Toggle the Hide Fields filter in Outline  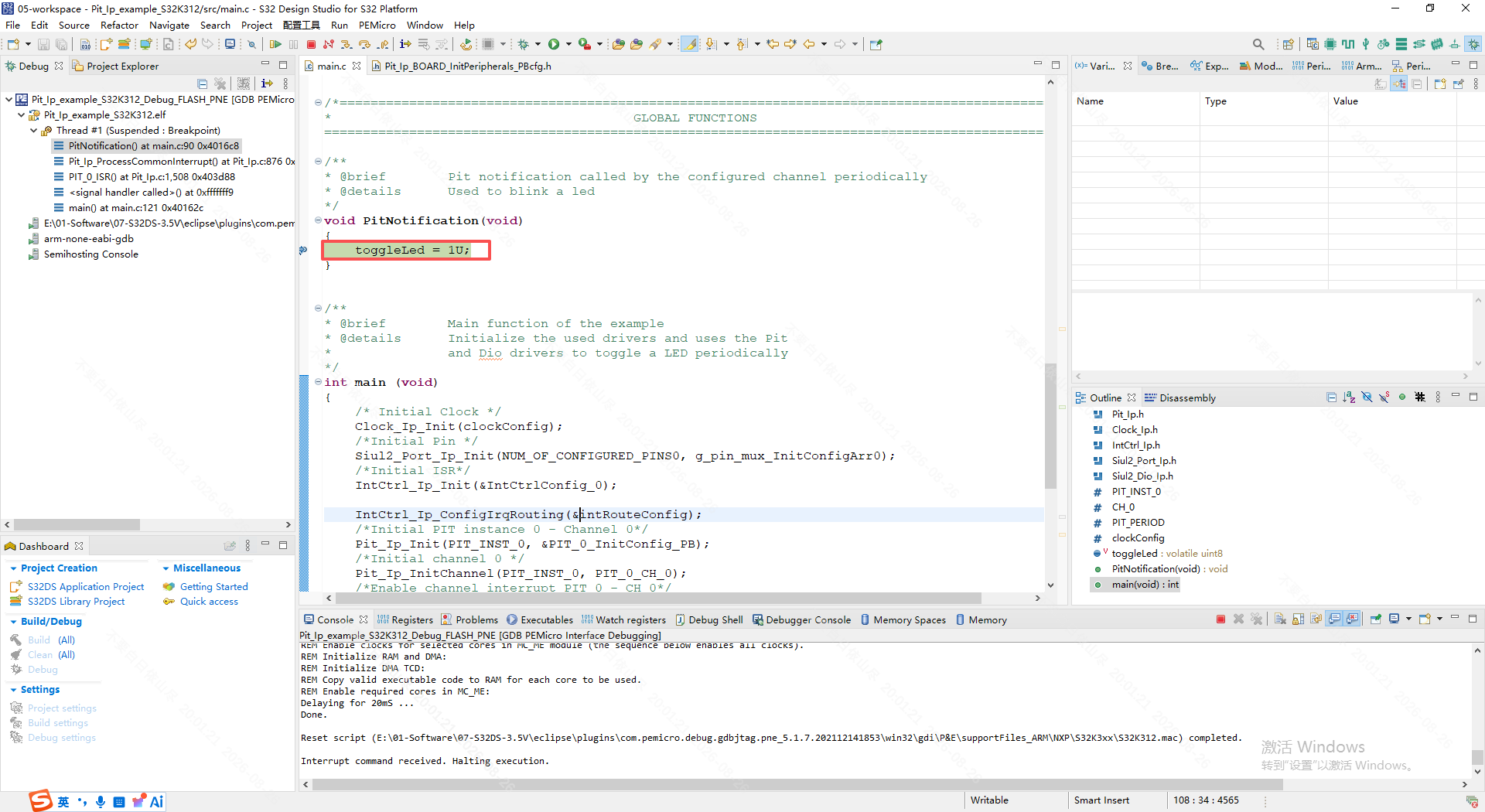coord(1367,397)
